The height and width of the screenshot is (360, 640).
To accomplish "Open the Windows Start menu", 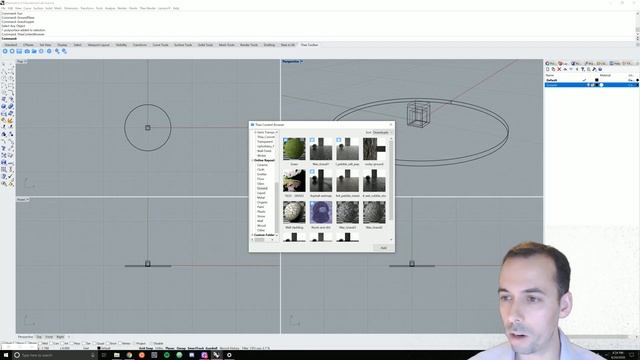I will pyautogui.click(x=6, y=355).
